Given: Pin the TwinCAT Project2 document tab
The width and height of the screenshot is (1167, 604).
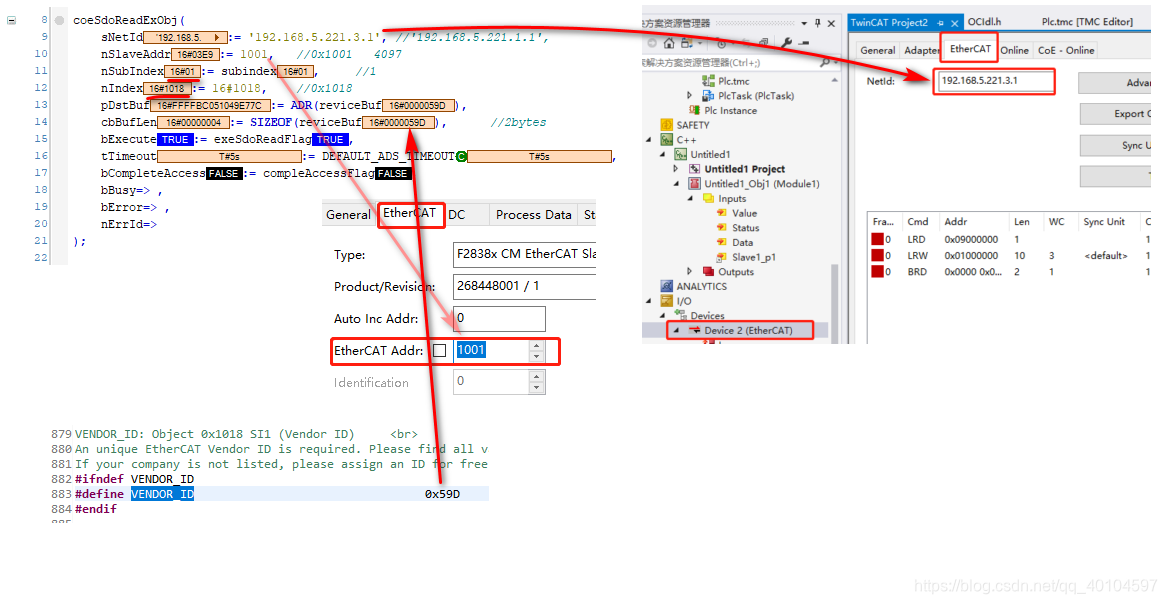Looking at the screenshot, I should [x=941, y=23].
